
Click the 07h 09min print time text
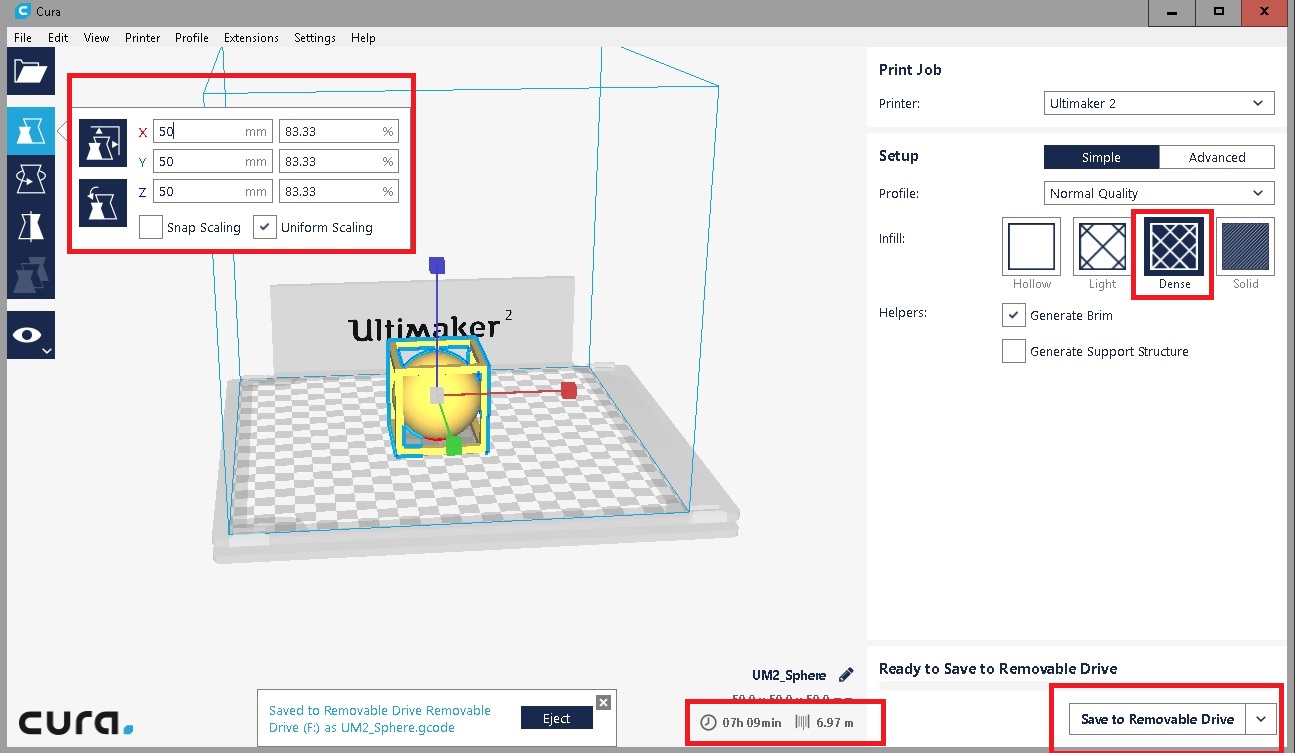point(752,722)
